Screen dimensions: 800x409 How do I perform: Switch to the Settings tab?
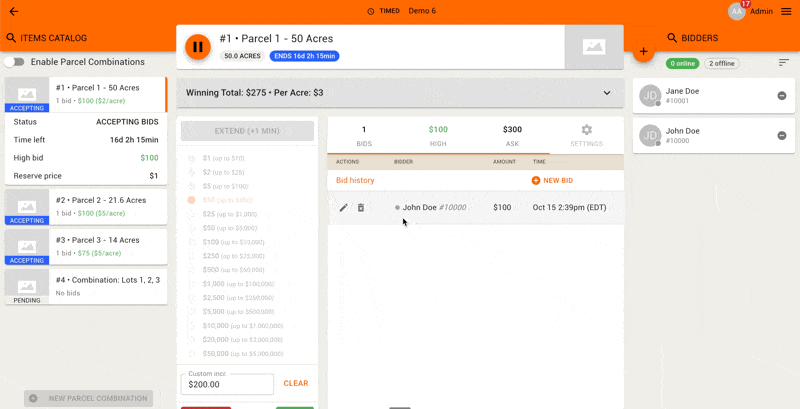tap(586, 136)
